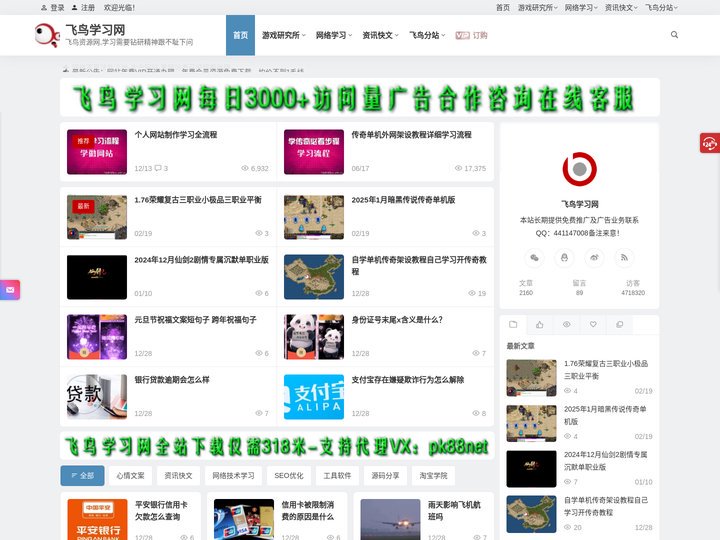This screenshot has width=720, height=540.
Task: Expand 游戏研究所 dropdown in main navigation
Action: tap(283, 35)
